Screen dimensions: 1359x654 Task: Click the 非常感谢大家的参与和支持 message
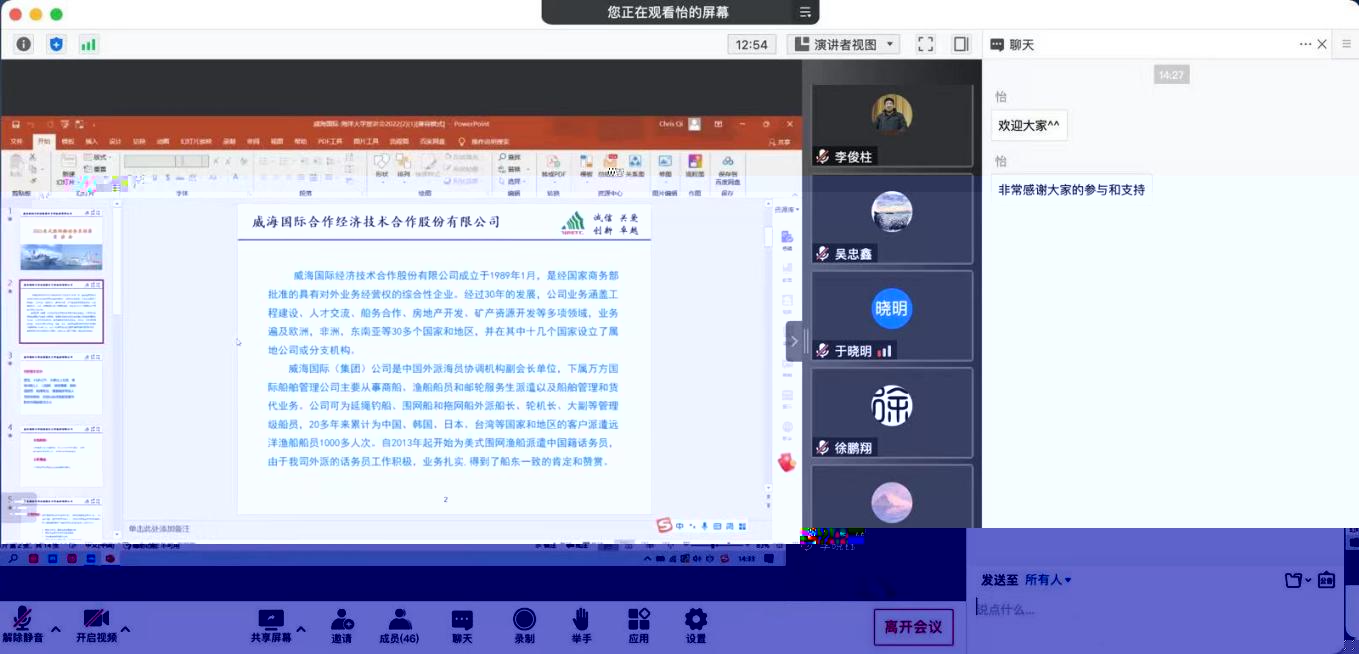[x=1071, y=189]
